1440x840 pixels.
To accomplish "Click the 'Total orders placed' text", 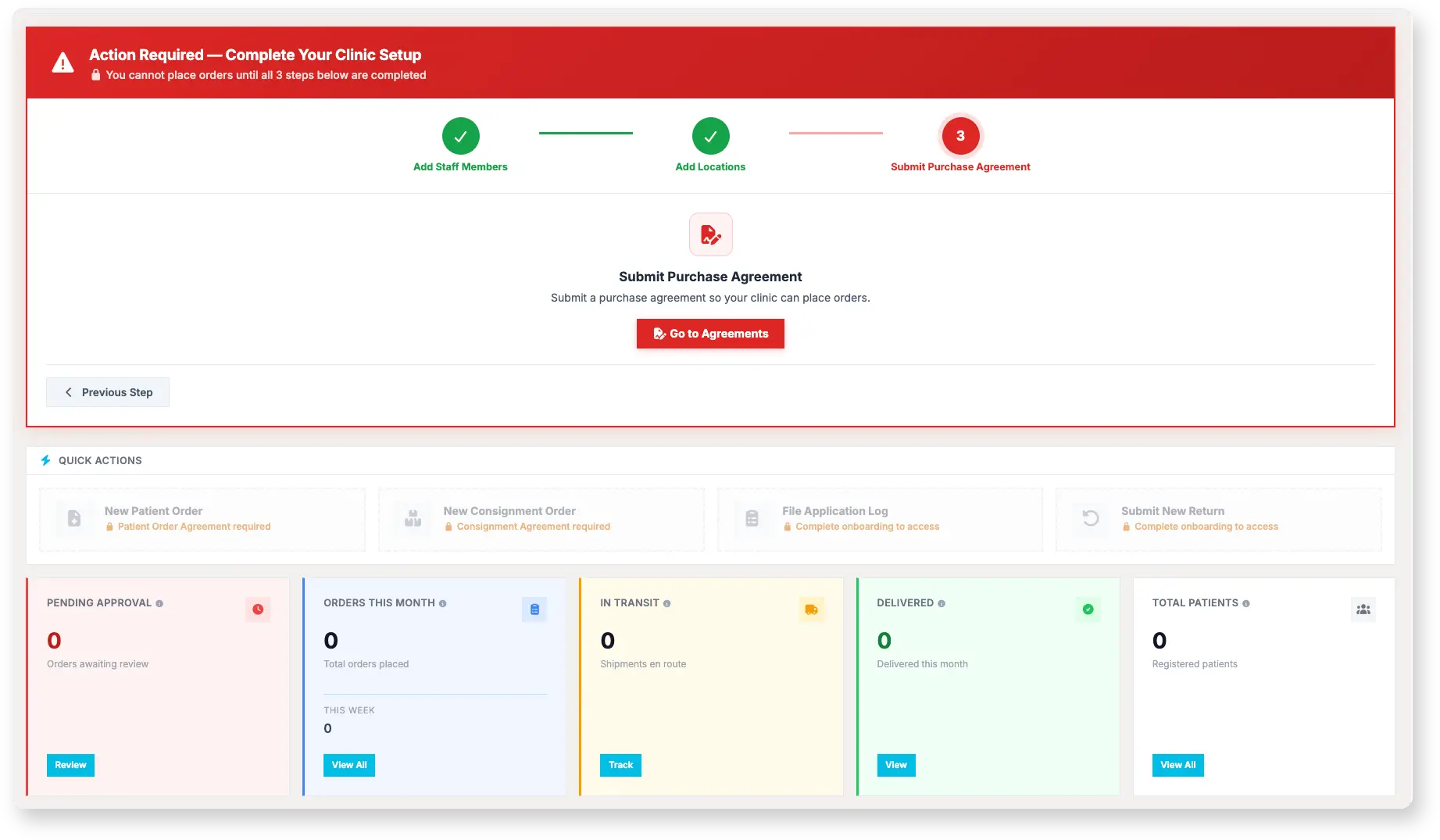I will point(366,664).
